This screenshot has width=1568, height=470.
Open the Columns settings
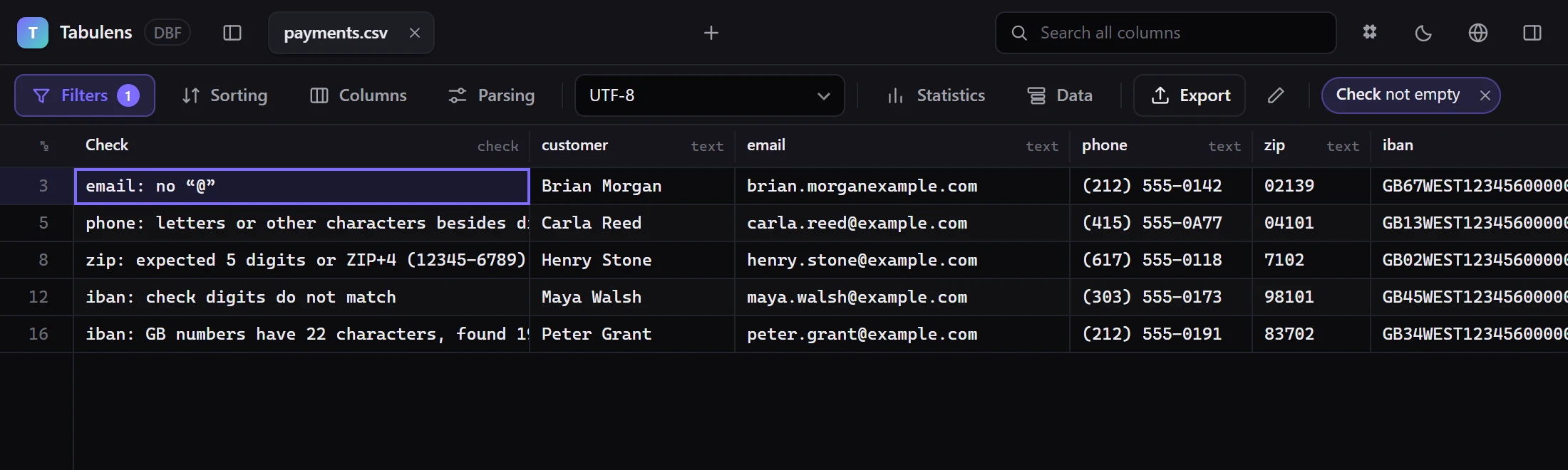pos(359,95)
